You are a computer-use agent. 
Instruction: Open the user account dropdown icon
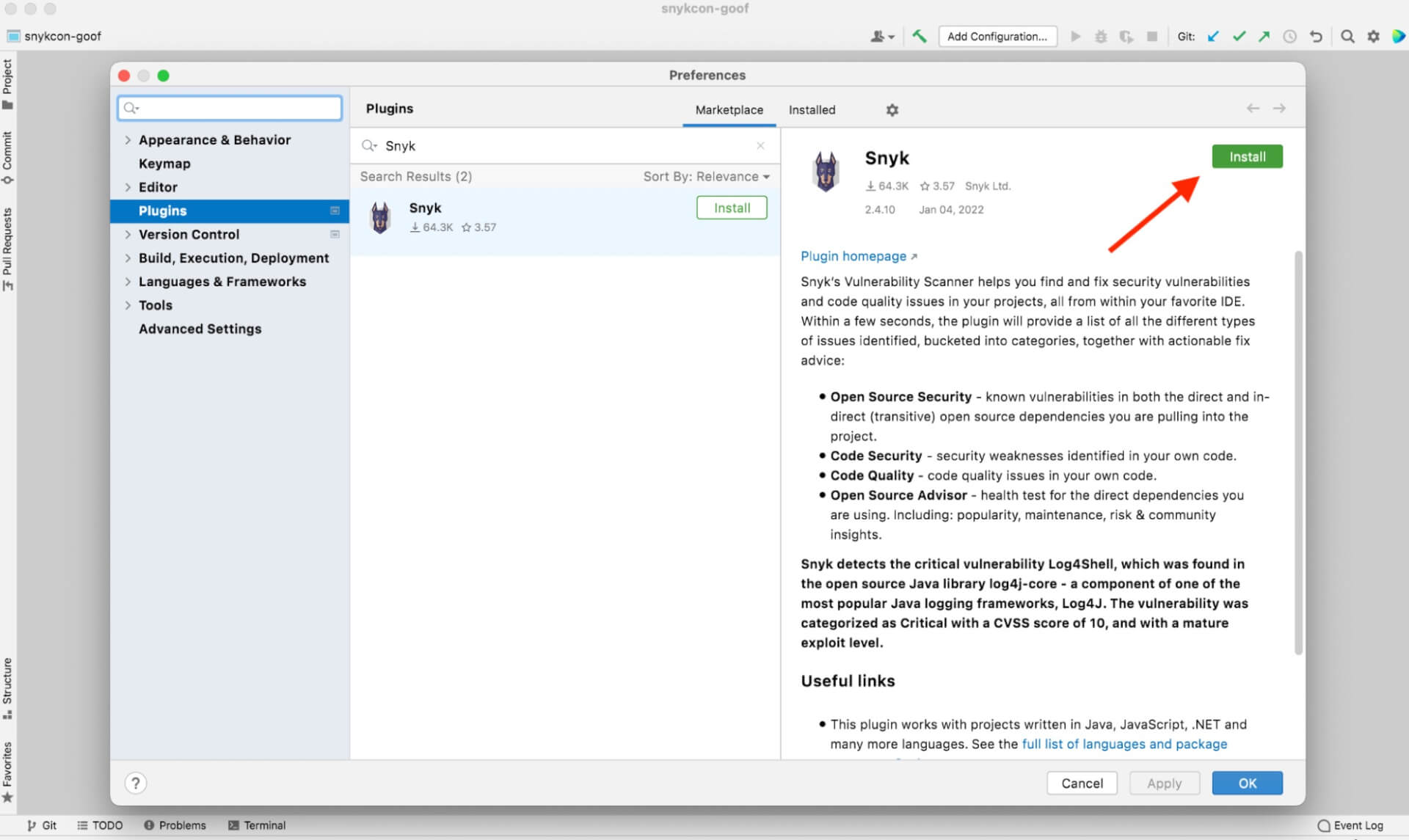point(881,36)
